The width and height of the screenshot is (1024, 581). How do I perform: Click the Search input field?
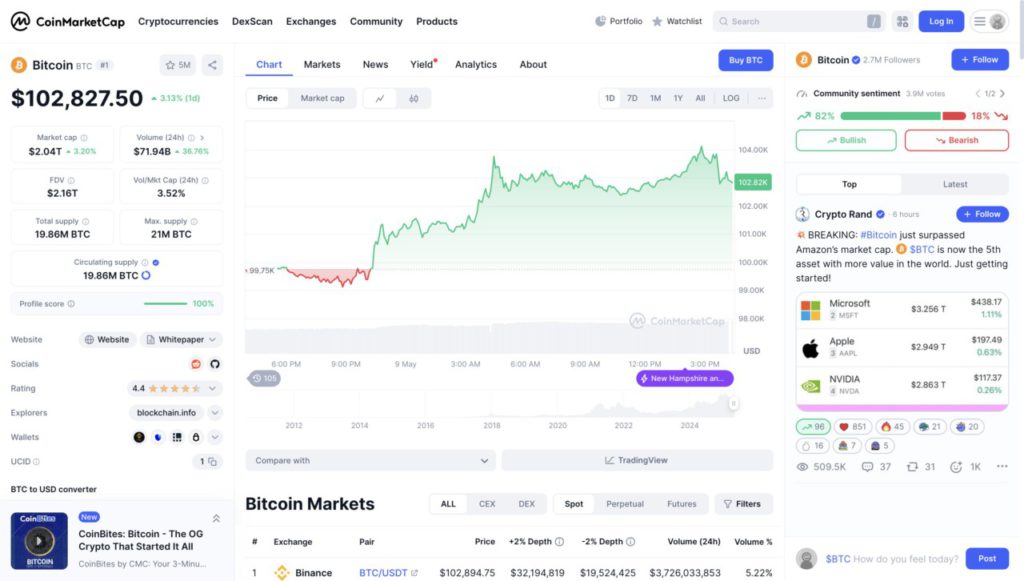tap(795, 21)
